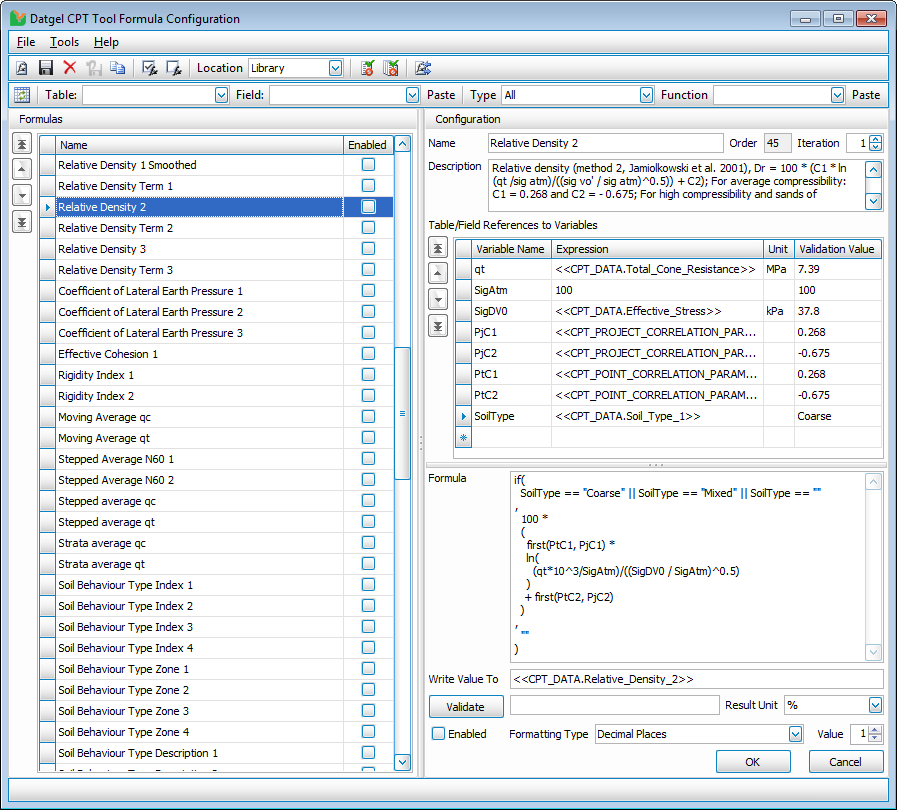Toggle Enabled checkbox for Rigidity Index 1

pyautogui.click(x=368, y=375)
